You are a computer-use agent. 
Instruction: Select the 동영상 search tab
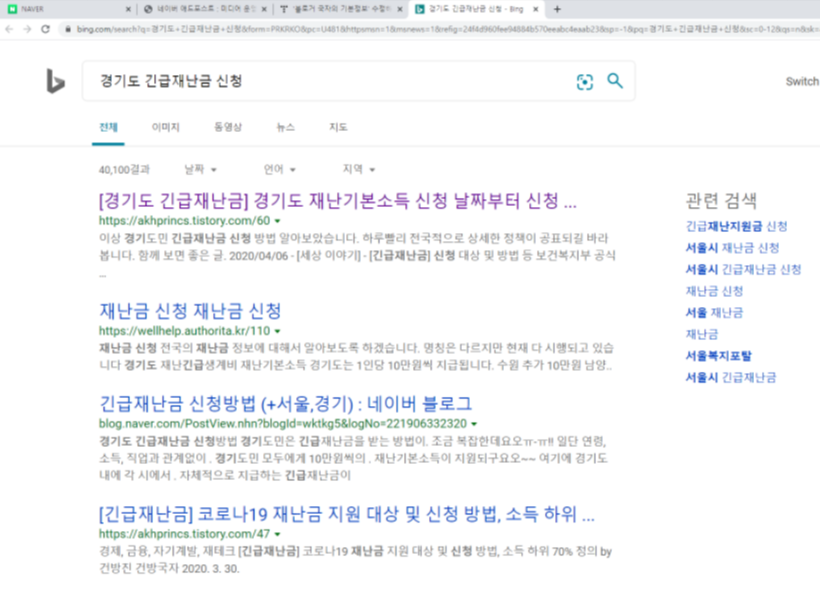click(x=228, y=127)
